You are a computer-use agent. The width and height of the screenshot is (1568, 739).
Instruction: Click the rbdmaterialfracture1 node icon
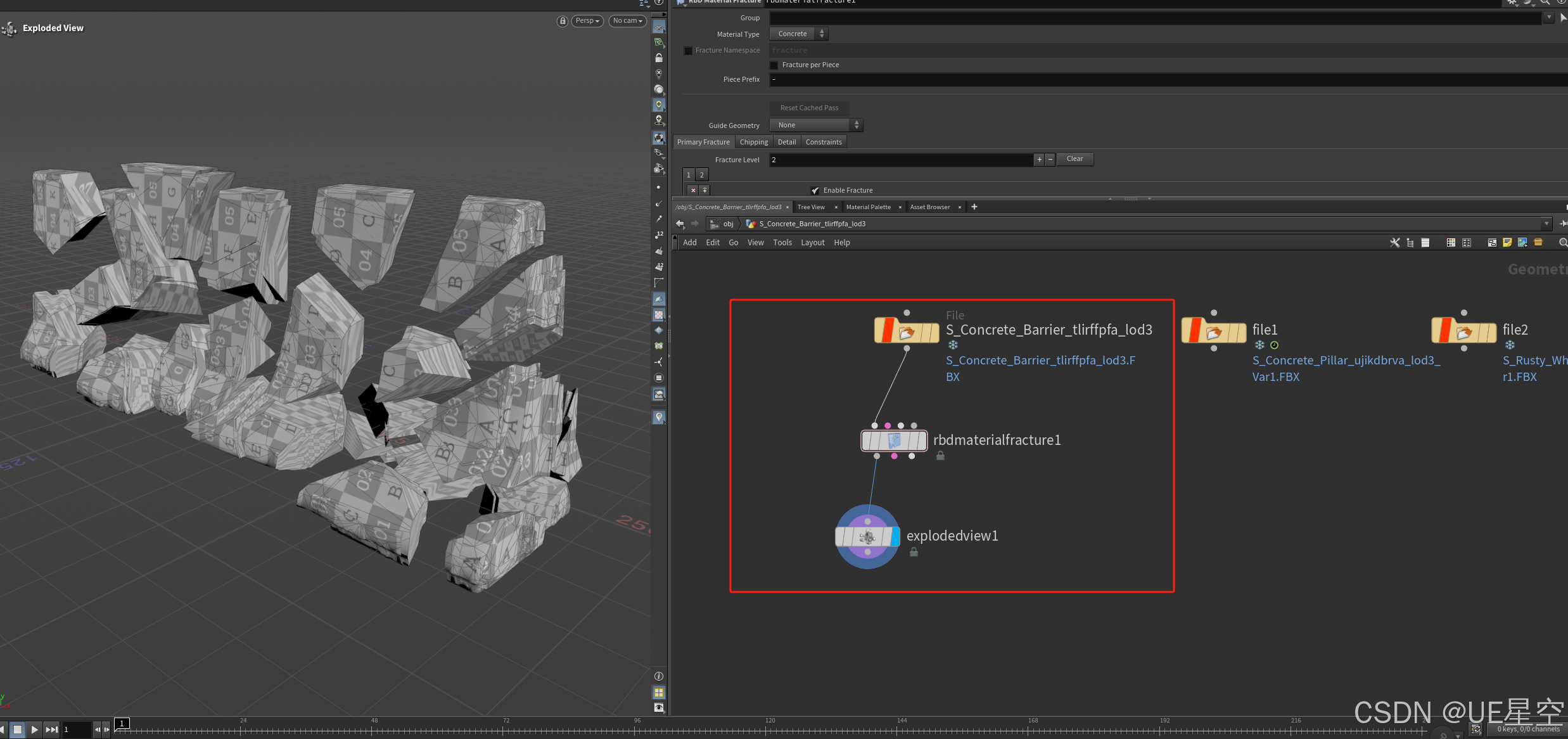click(x=894, y=440)
